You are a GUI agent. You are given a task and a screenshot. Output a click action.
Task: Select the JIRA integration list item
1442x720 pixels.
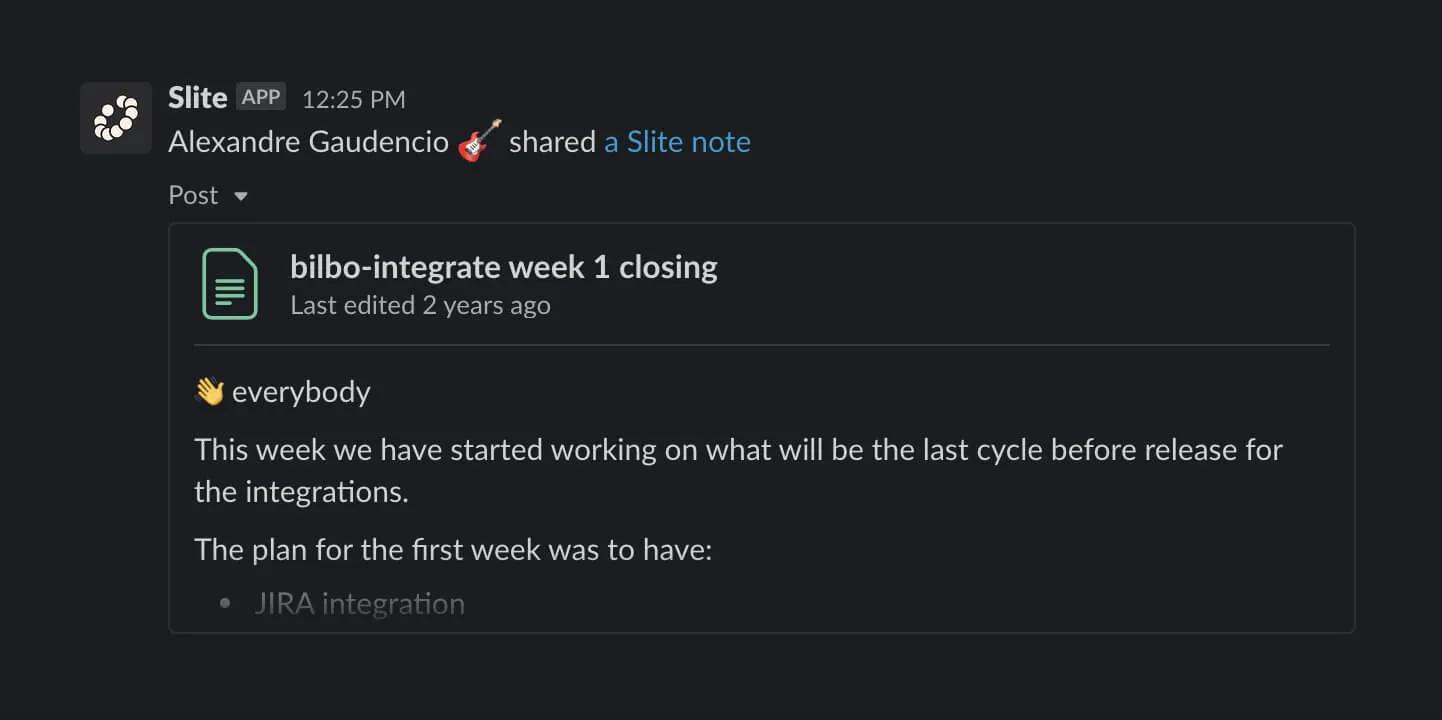360,603
